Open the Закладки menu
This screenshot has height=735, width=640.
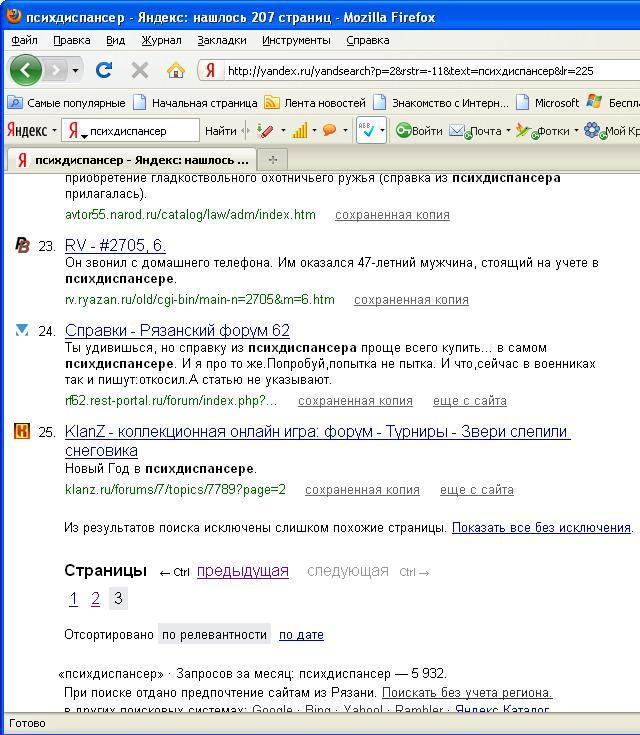pyautogui.click(x=222, y=40)
